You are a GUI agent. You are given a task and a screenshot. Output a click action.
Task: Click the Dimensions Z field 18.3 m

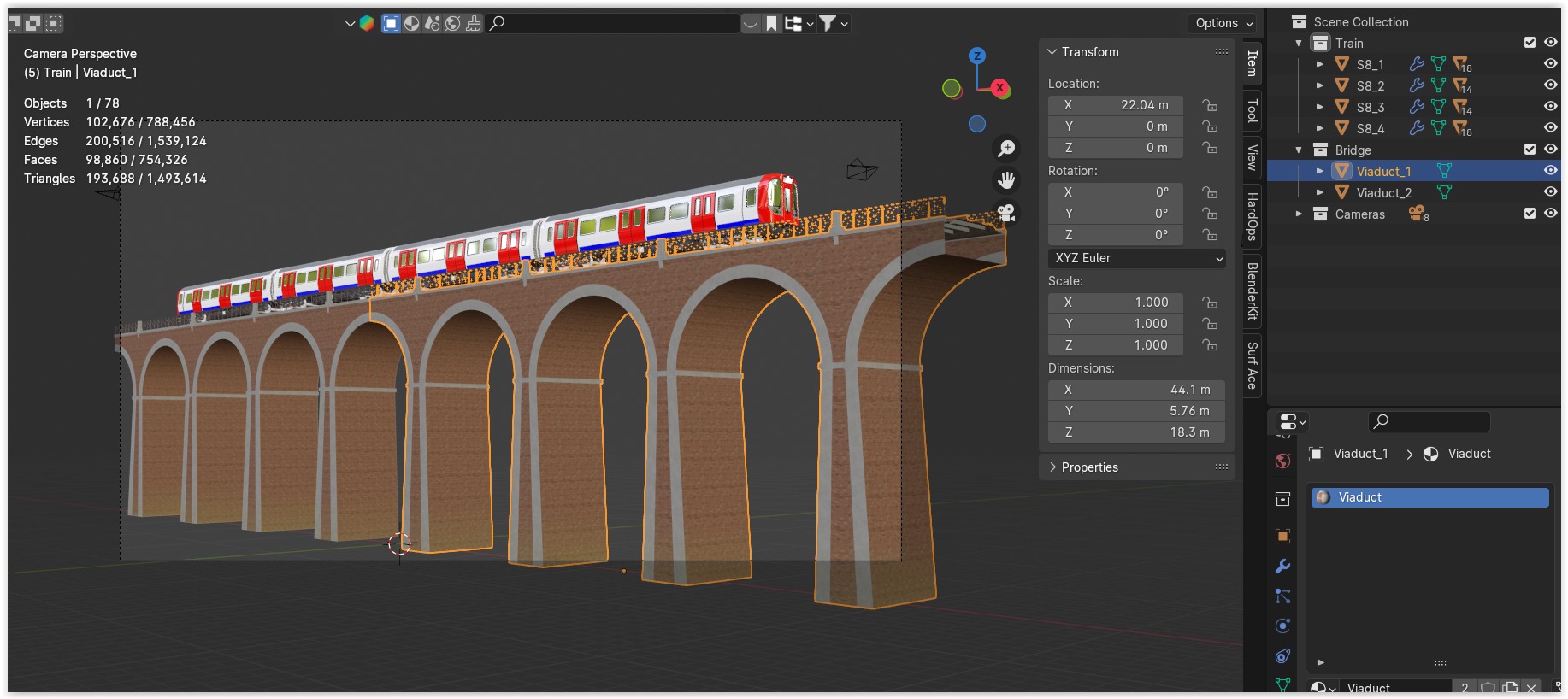(x=1137, y=432)
